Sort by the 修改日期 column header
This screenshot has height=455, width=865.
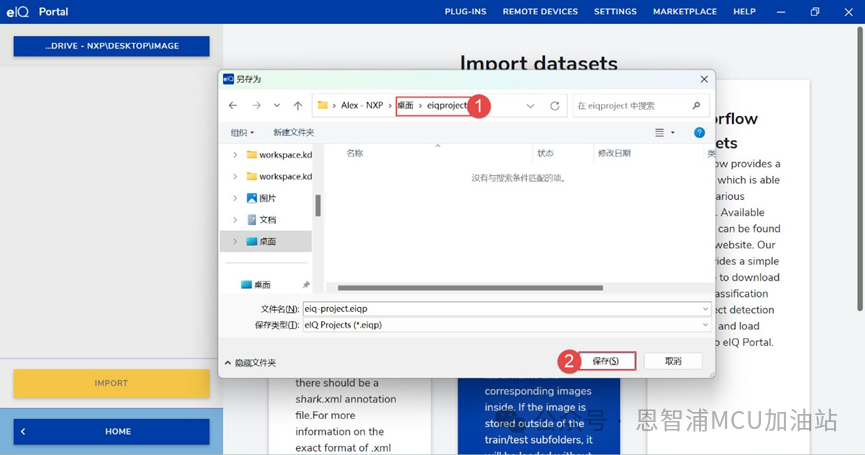point(614,153)
